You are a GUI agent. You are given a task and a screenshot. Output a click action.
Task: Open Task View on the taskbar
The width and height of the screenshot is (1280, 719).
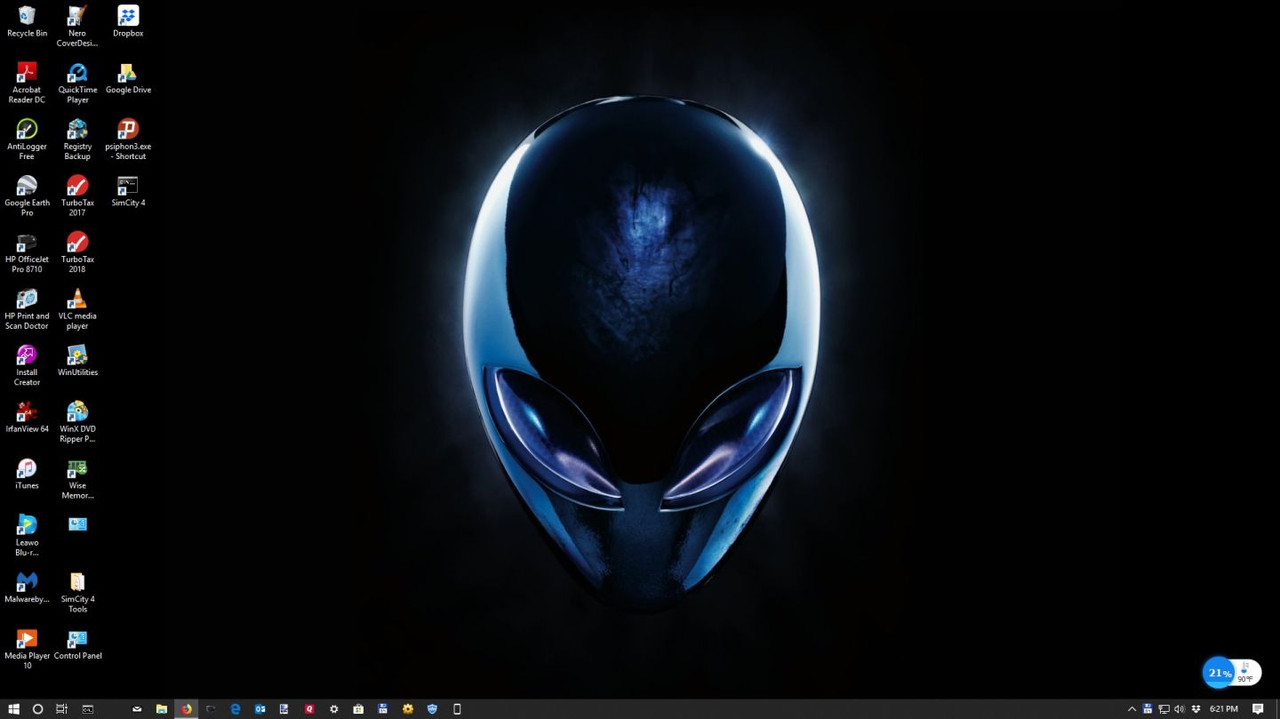pyautogui.click(x=62, y=709)
